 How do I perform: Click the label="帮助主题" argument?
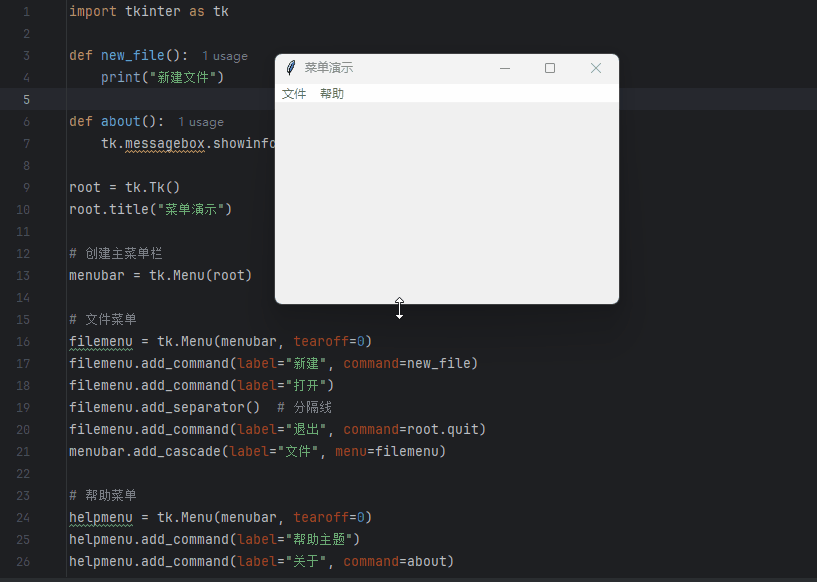pos(294,540)
